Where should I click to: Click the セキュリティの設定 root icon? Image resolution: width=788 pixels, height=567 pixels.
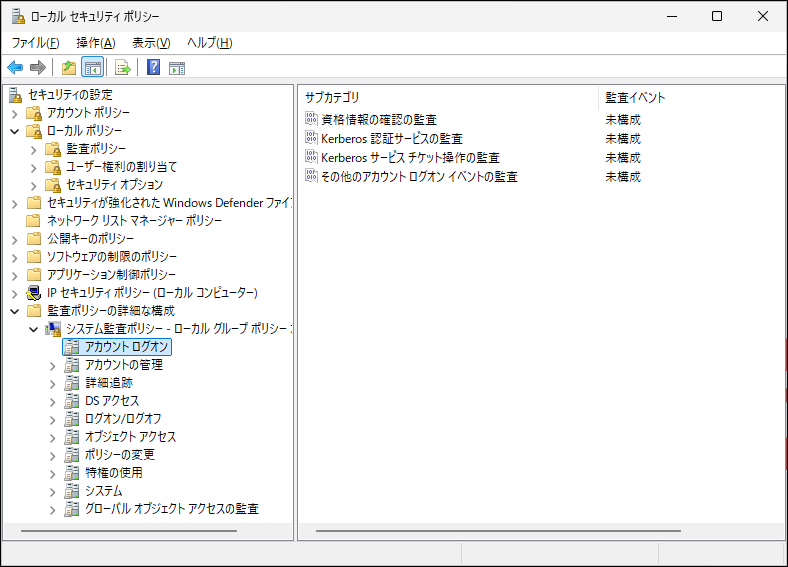(16, 94)
